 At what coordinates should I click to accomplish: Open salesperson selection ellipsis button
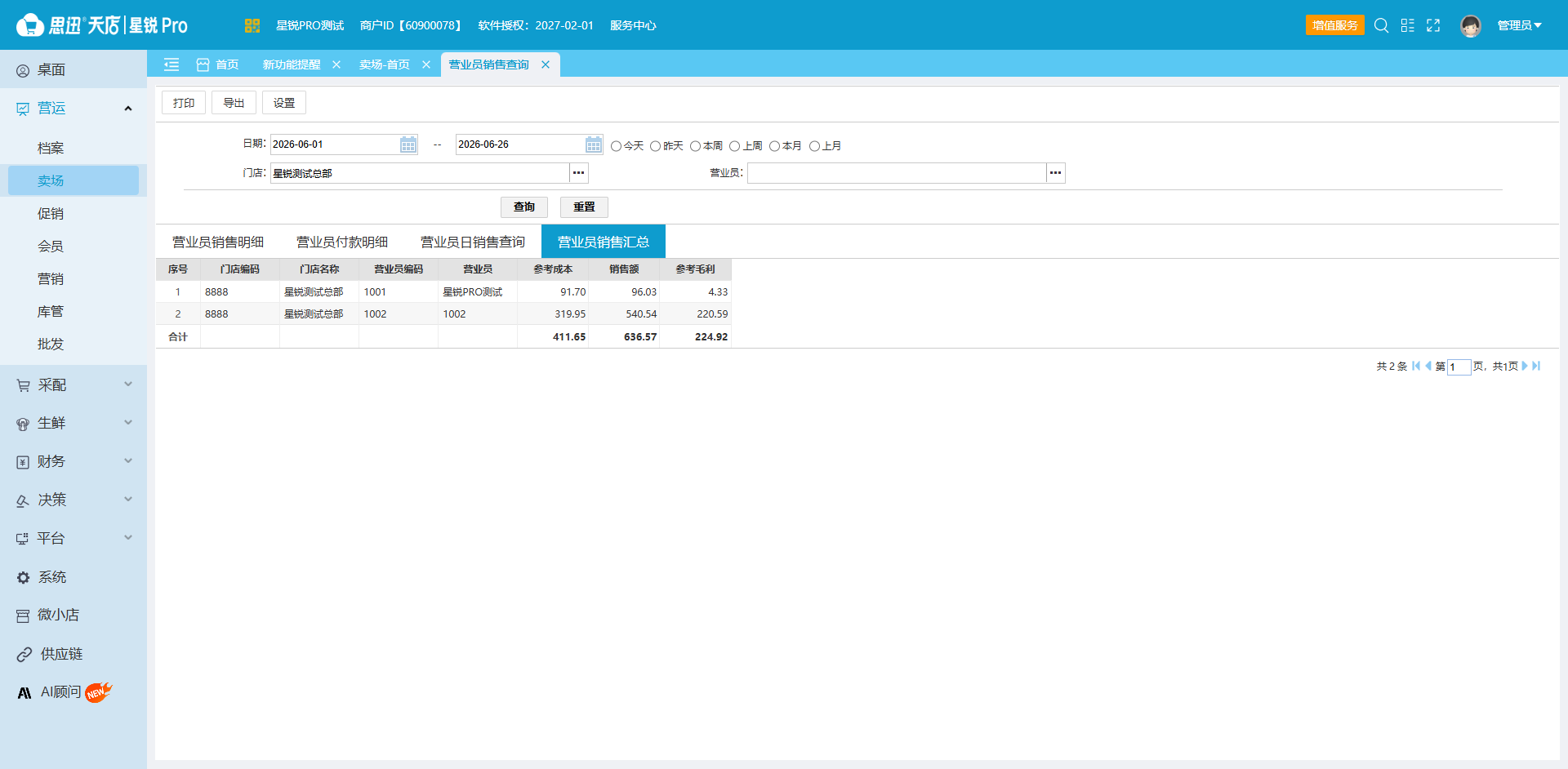pos(1055,173)
